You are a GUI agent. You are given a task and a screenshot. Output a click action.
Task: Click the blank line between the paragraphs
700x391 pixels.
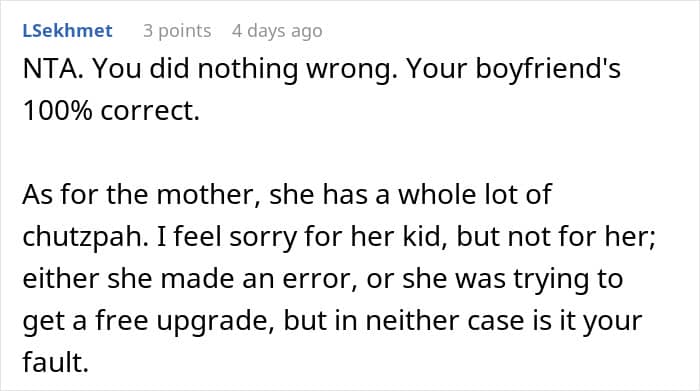350,153
